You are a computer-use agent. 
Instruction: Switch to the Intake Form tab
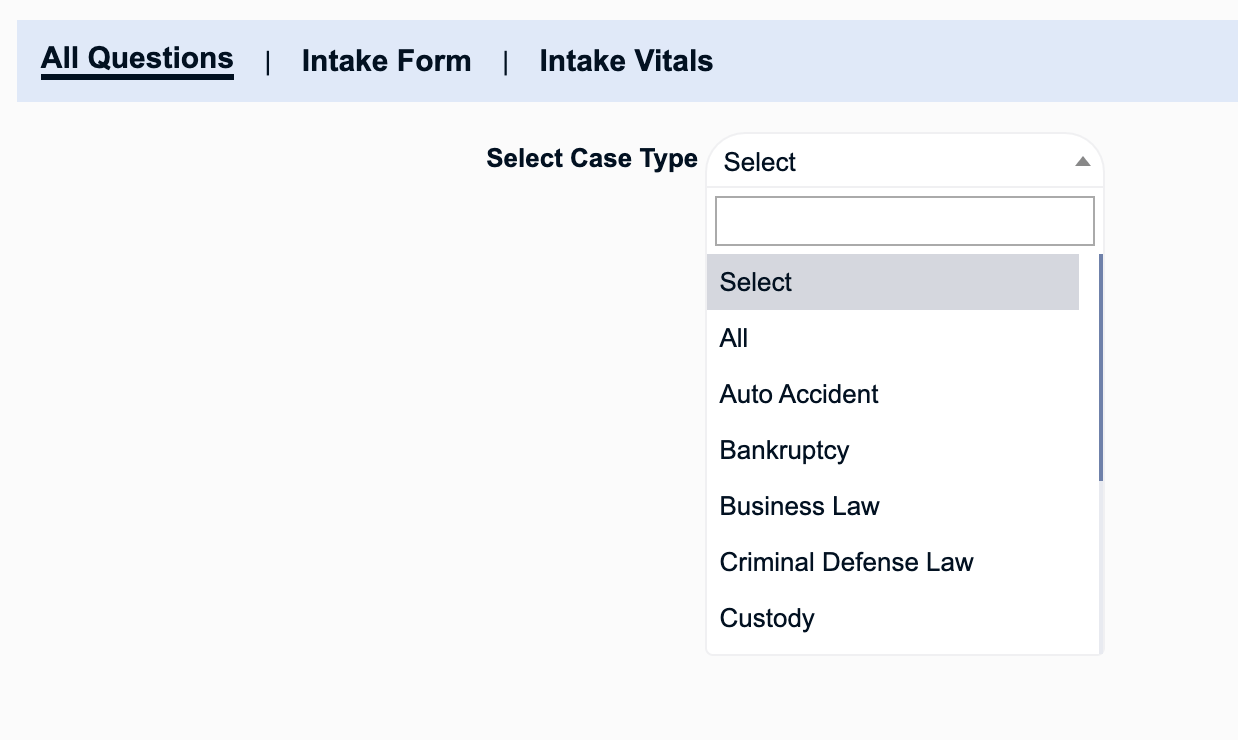click(x=386, y=61)
